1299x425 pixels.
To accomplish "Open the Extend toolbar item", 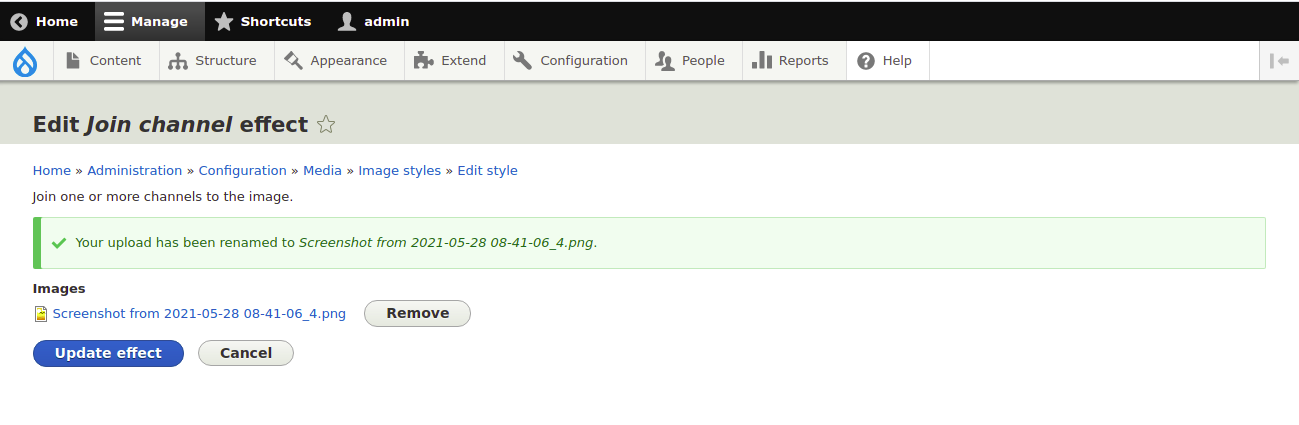I will [451, 61].
